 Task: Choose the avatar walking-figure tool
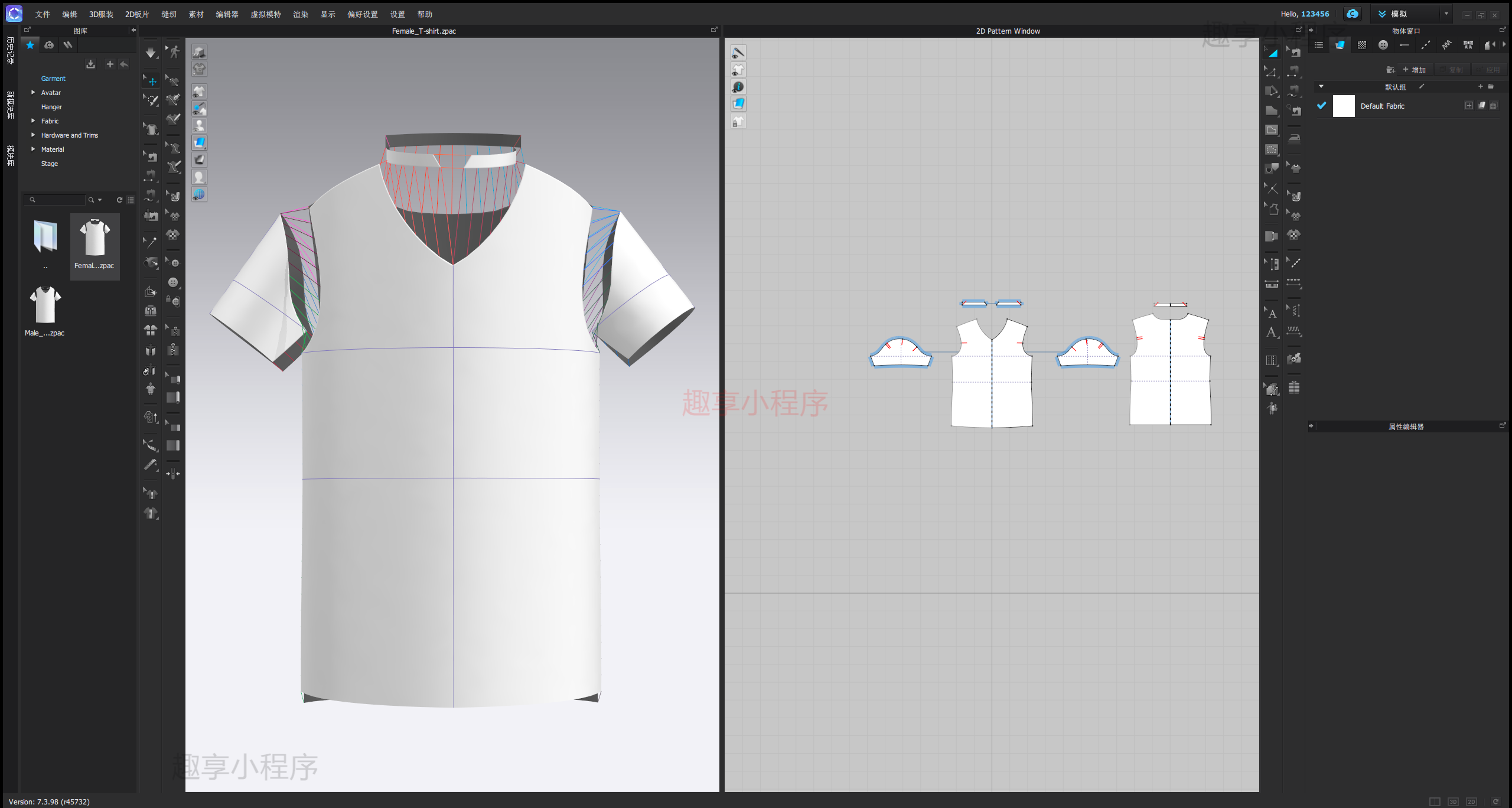174,52
